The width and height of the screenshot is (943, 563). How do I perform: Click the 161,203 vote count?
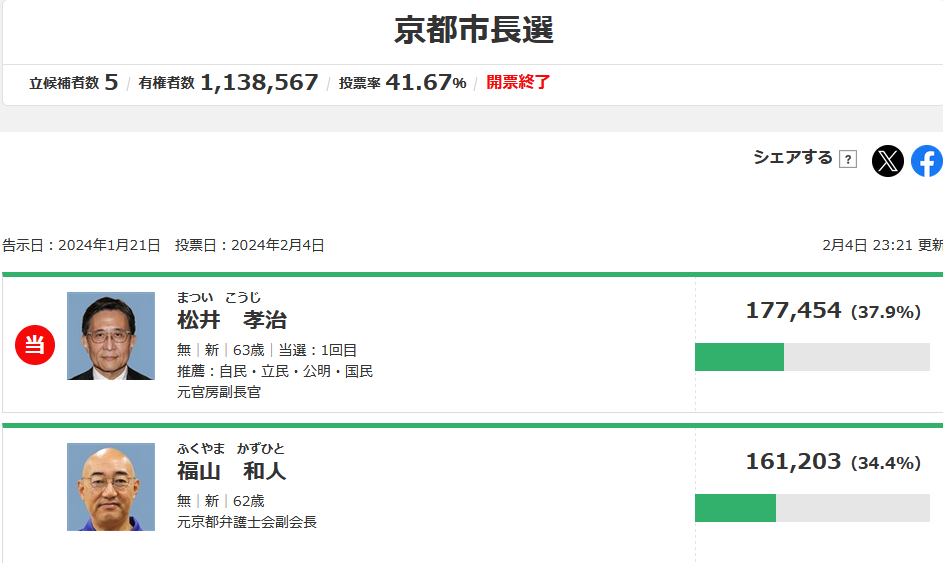(793, 462)
